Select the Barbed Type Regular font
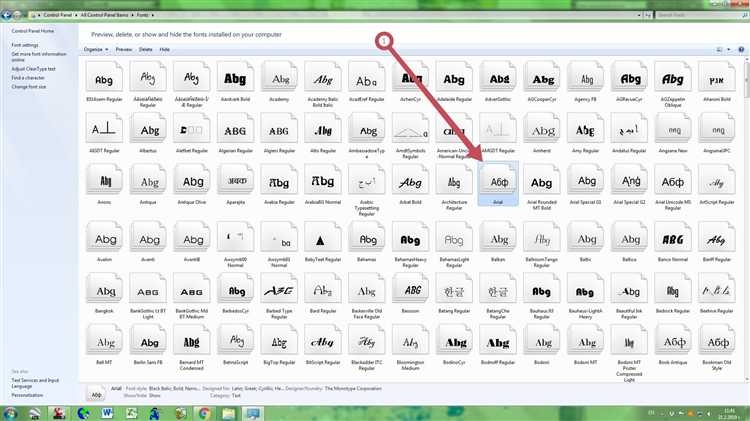Image resolution: width=750 pixels, height=421 pixels. [x=279, y=295]
